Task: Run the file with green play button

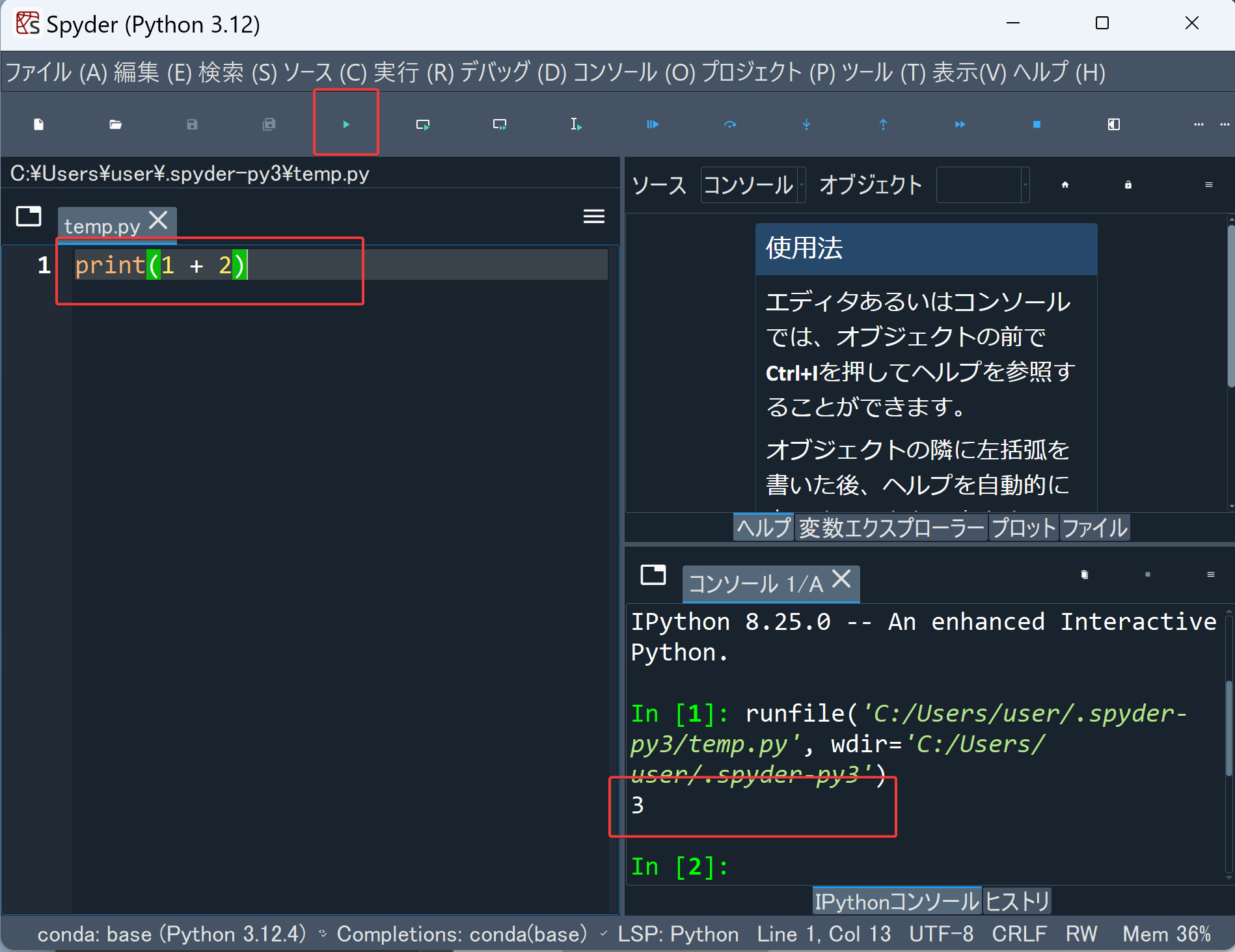Action: (346, 124)
